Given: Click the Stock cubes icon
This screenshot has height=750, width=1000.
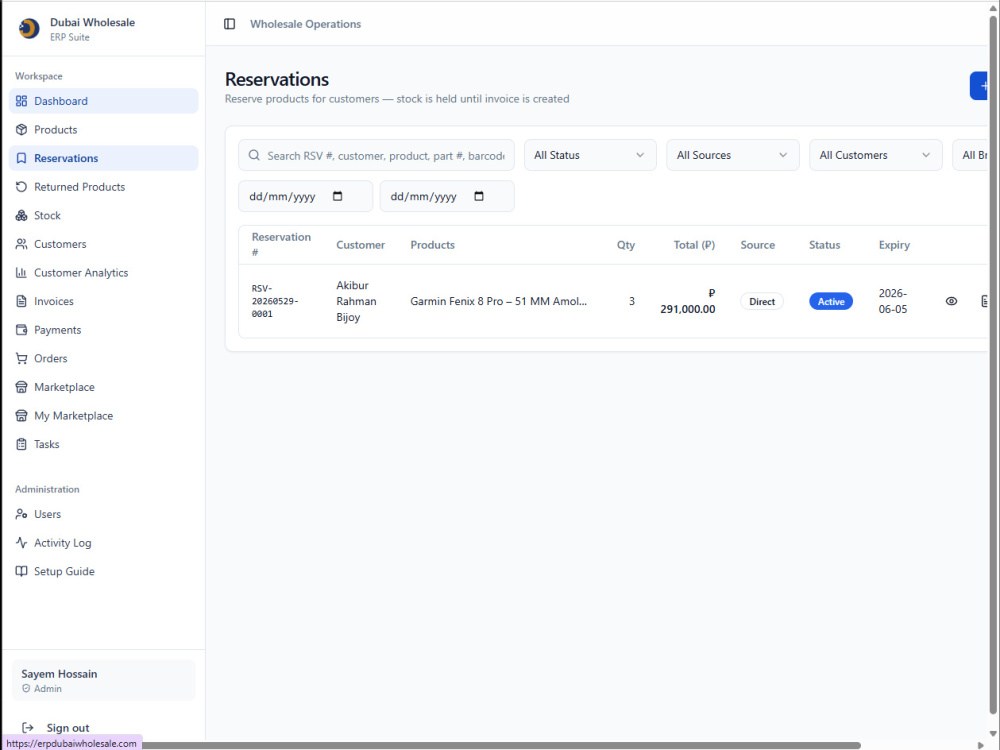Looking at the screenshot, I should point(22,216).
